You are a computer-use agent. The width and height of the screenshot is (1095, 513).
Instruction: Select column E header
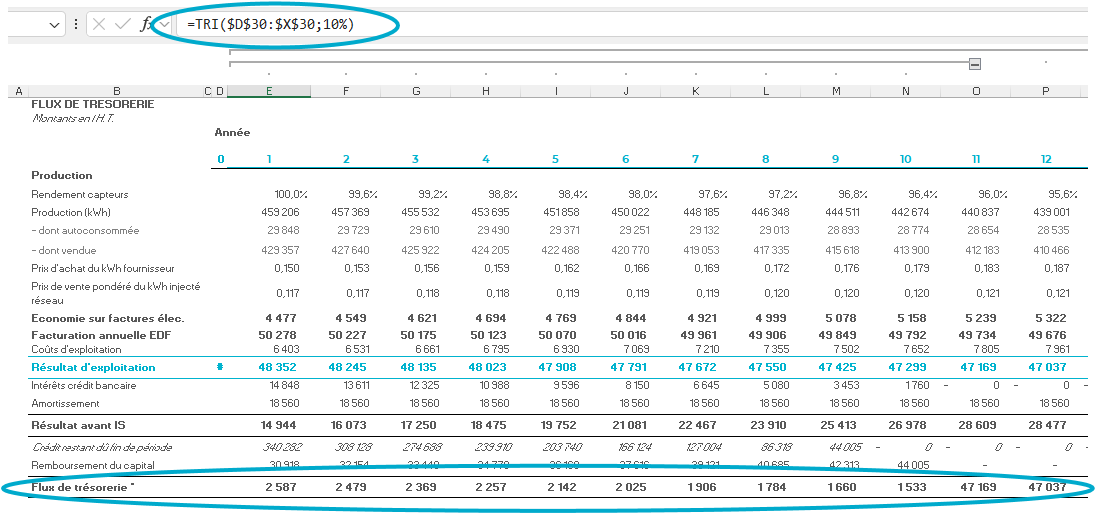pos(269,91)
